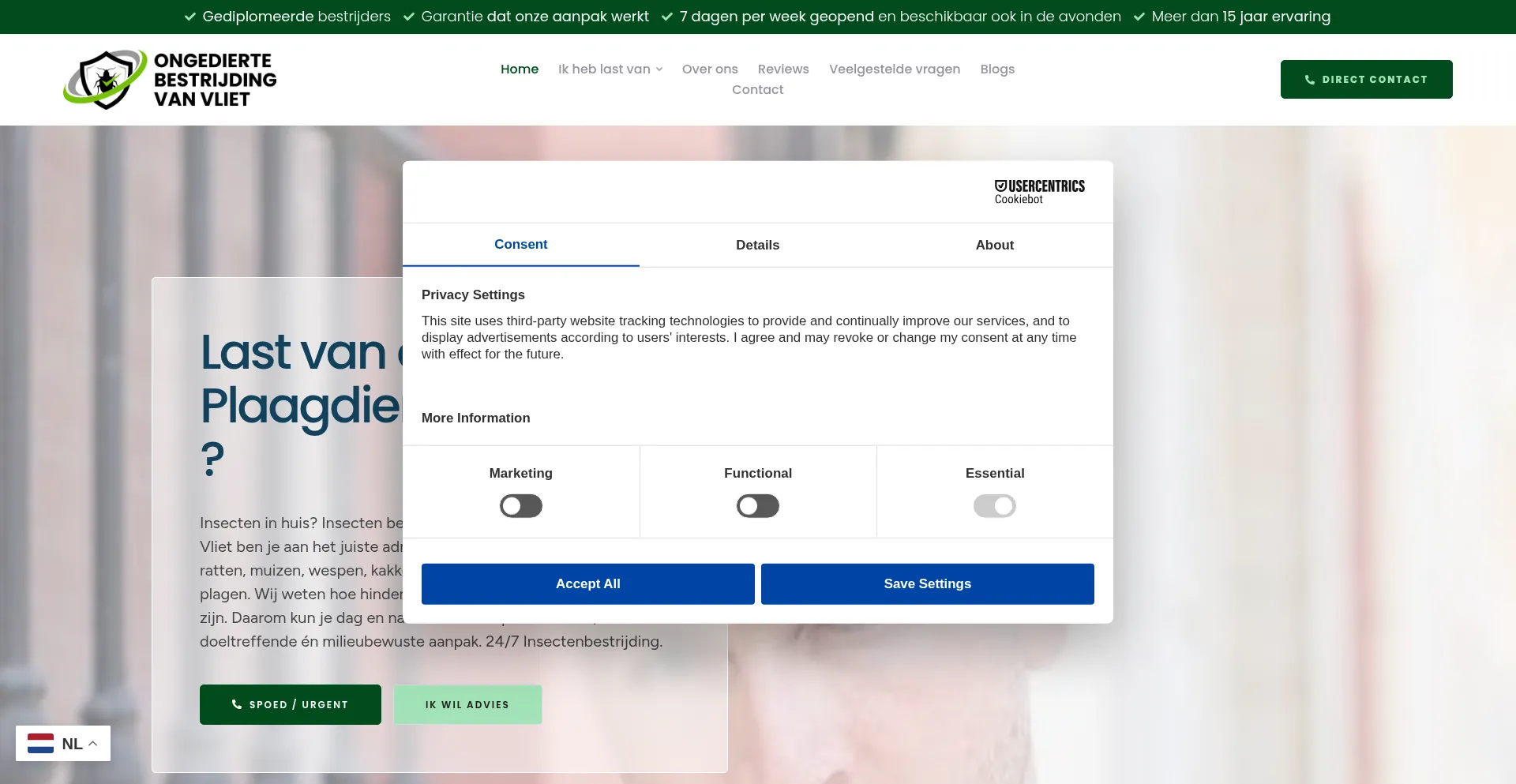Image resolution: width=1516 pixels, height=784 pixels.
Task: Click the checkmark icon before 7 dagen per week
Action: coord(667,16)
